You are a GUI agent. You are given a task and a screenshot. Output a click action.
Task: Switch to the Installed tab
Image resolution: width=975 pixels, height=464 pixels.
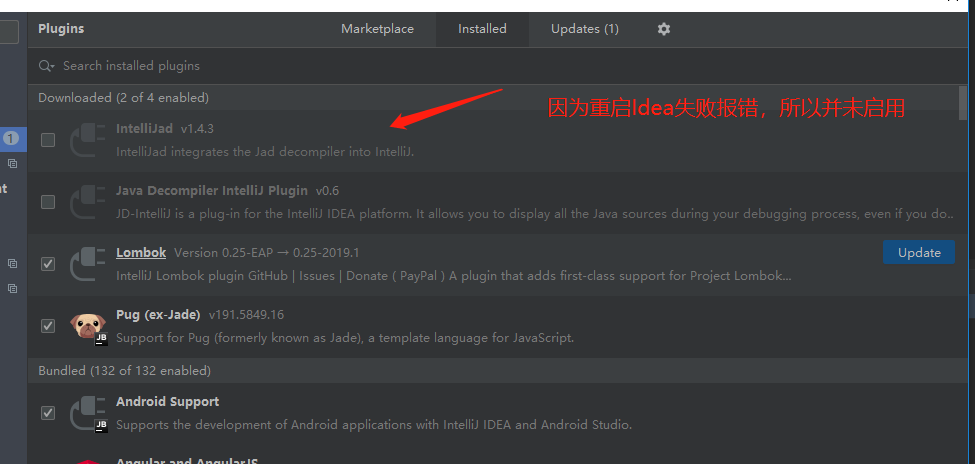[x=483, y=29]
